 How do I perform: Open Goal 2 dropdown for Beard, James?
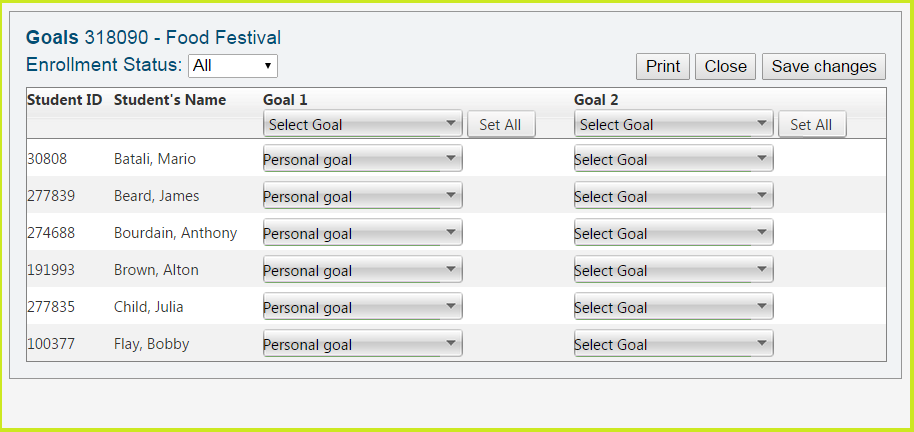point(673,197)
